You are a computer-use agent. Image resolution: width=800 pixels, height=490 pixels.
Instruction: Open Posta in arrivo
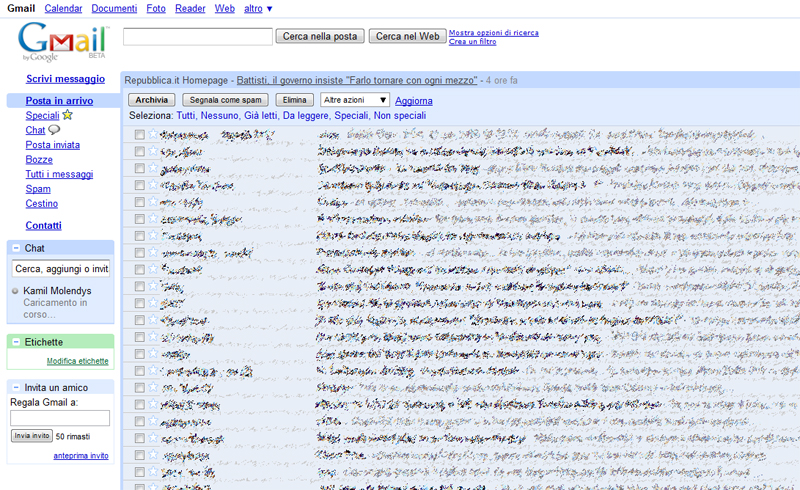(59, 101)
